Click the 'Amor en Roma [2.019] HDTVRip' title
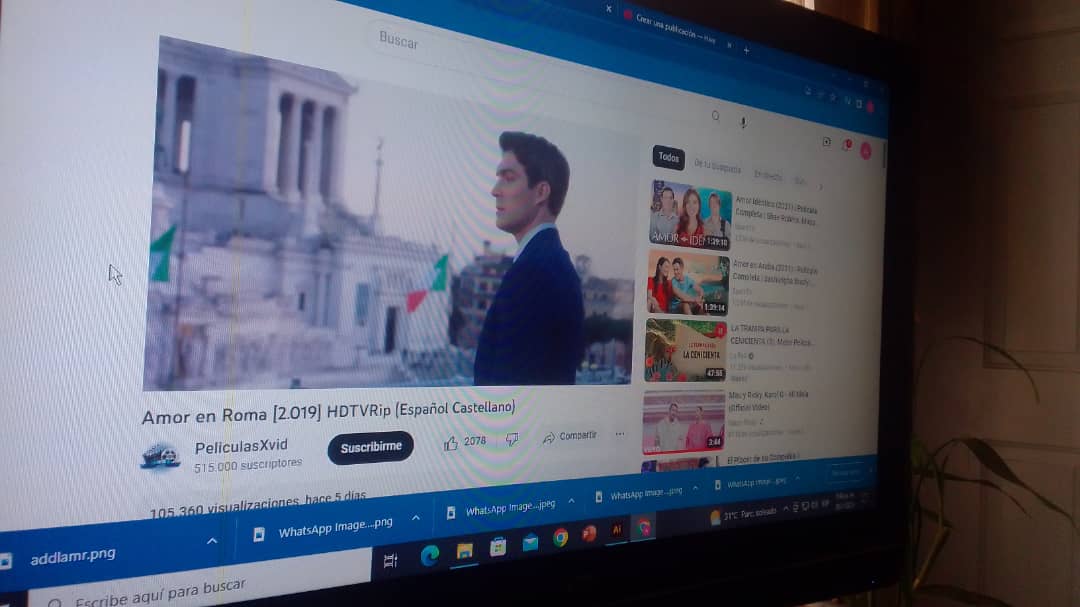 (328, 412)
